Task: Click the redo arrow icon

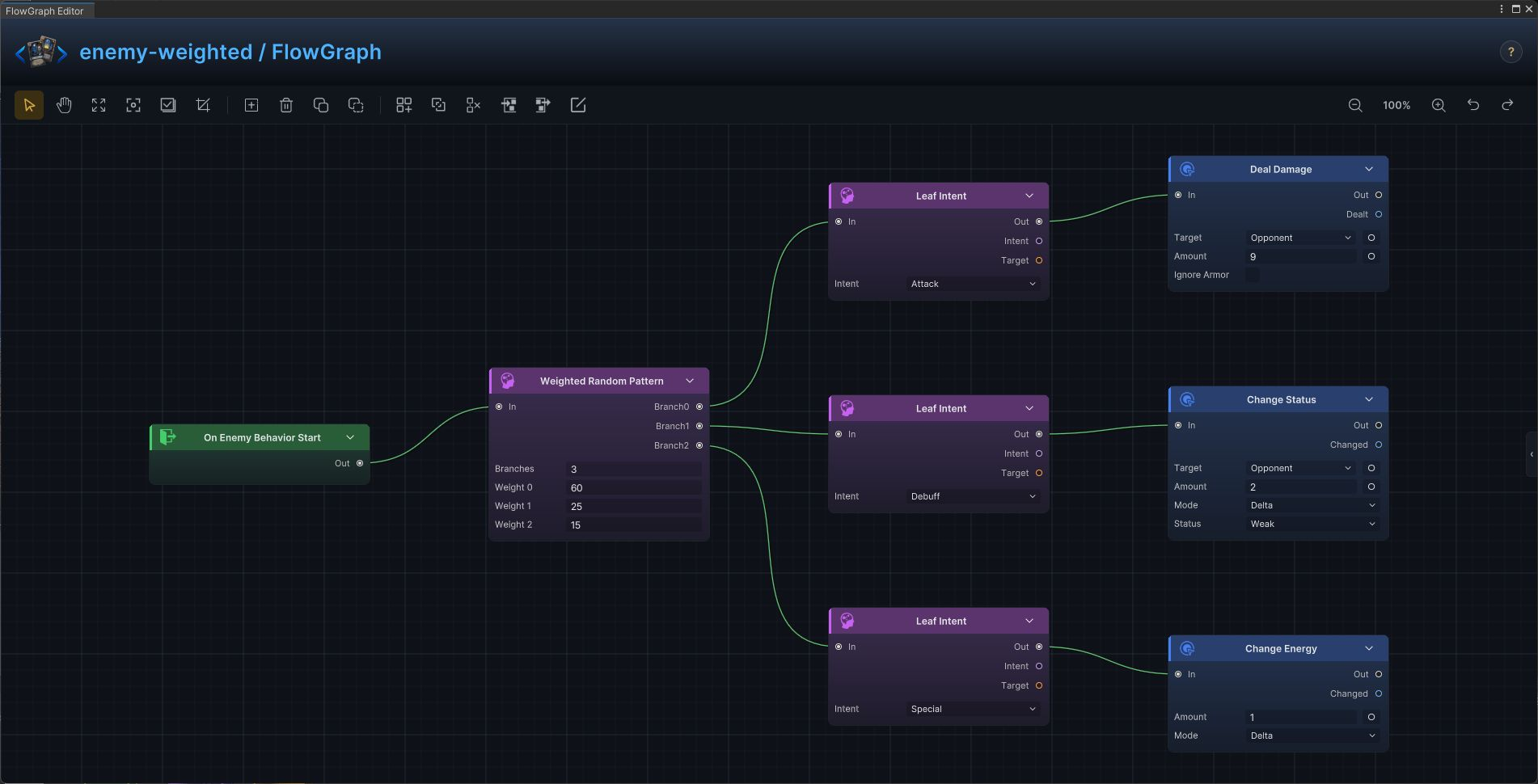Action: (x=1507, y=105)
